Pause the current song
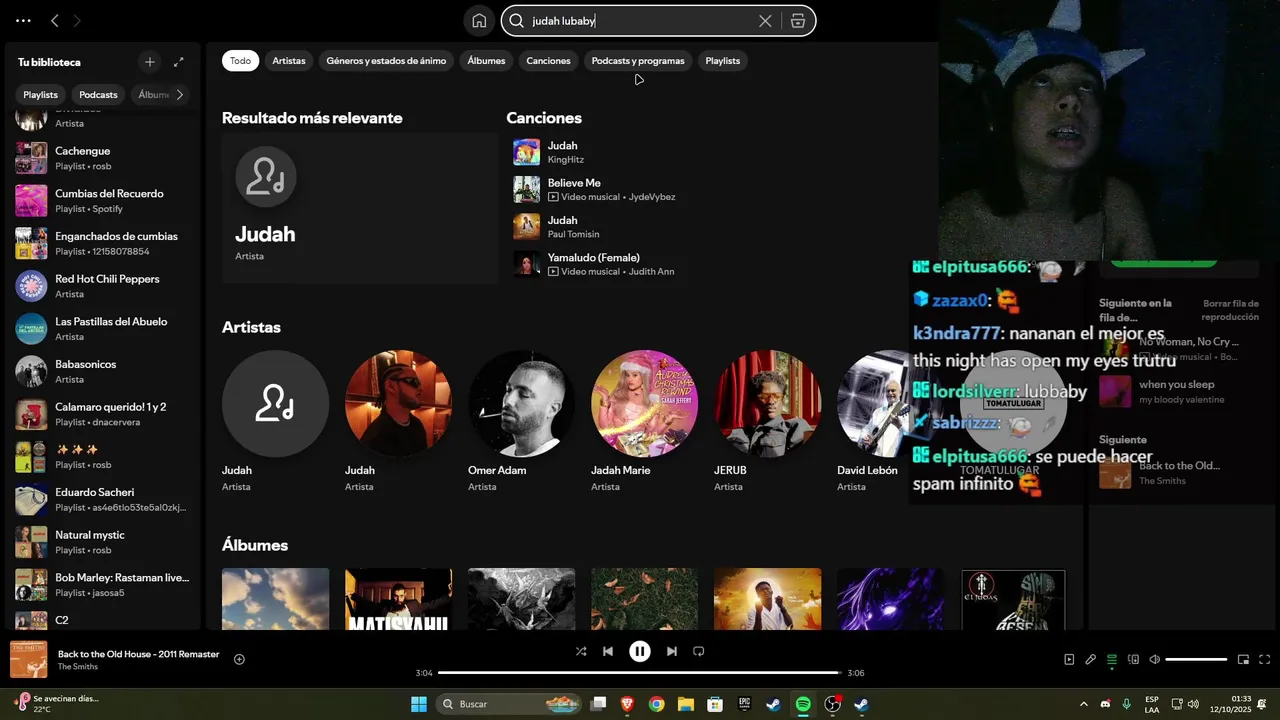 (640, 651)
